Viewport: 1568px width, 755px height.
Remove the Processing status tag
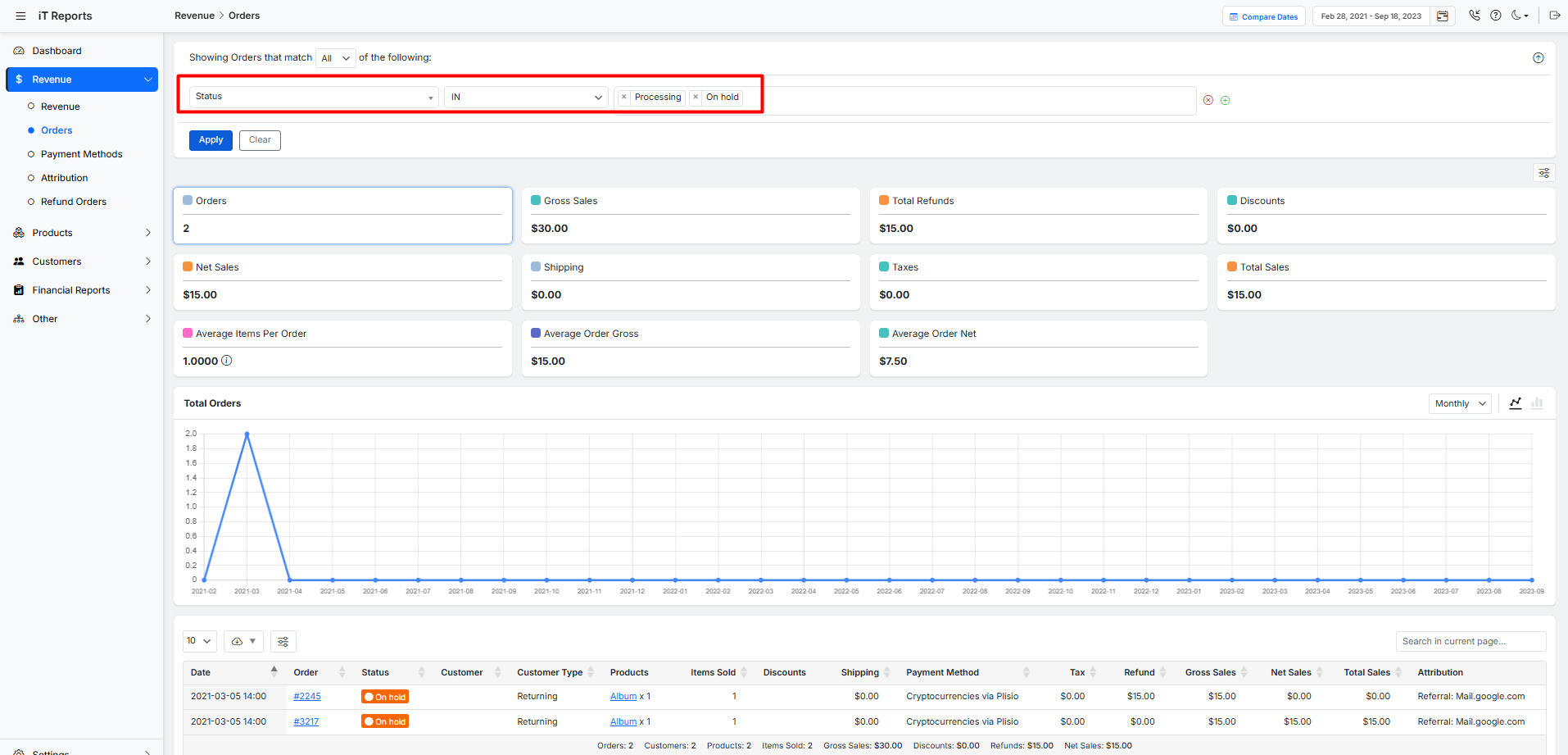[624, 97]
